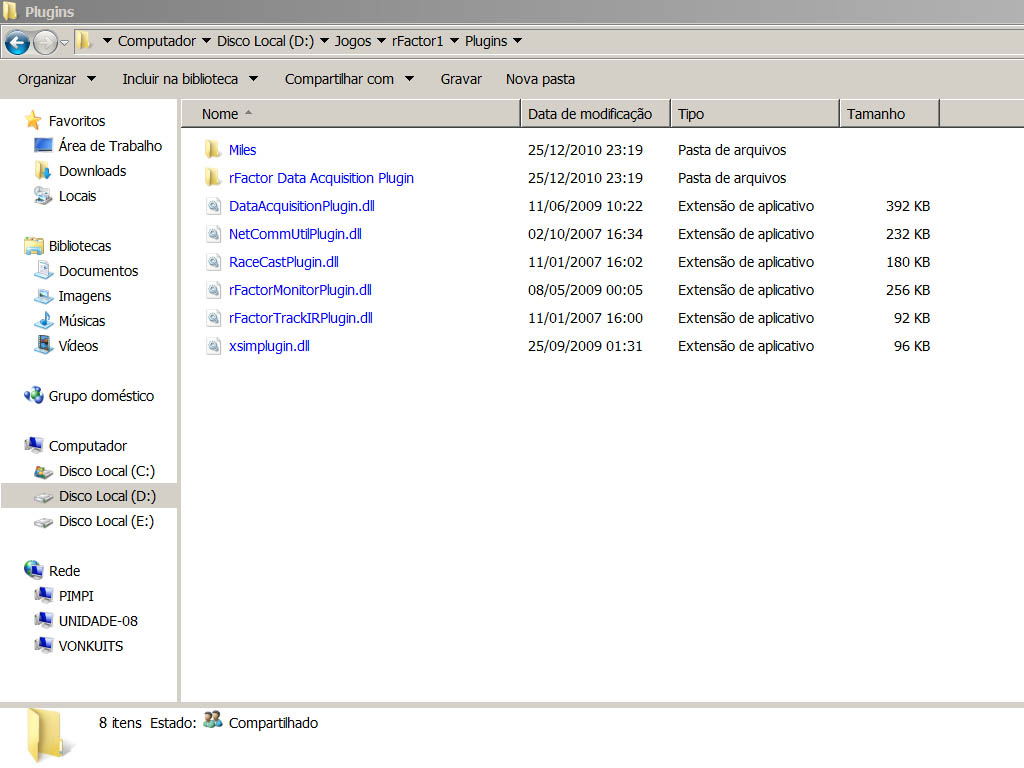Select the file name xsimplugin.dll
Screen dimensions: 1024x768
click(269, 346)
